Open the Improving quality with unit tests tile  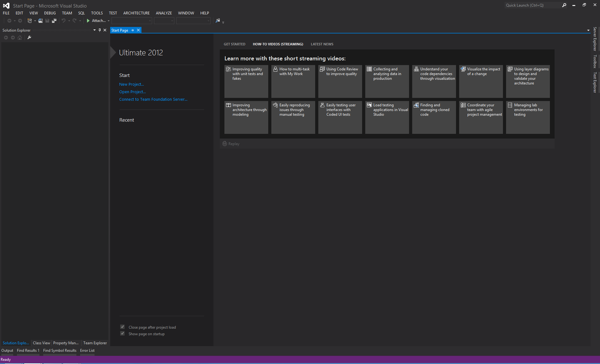coord(246,82)
